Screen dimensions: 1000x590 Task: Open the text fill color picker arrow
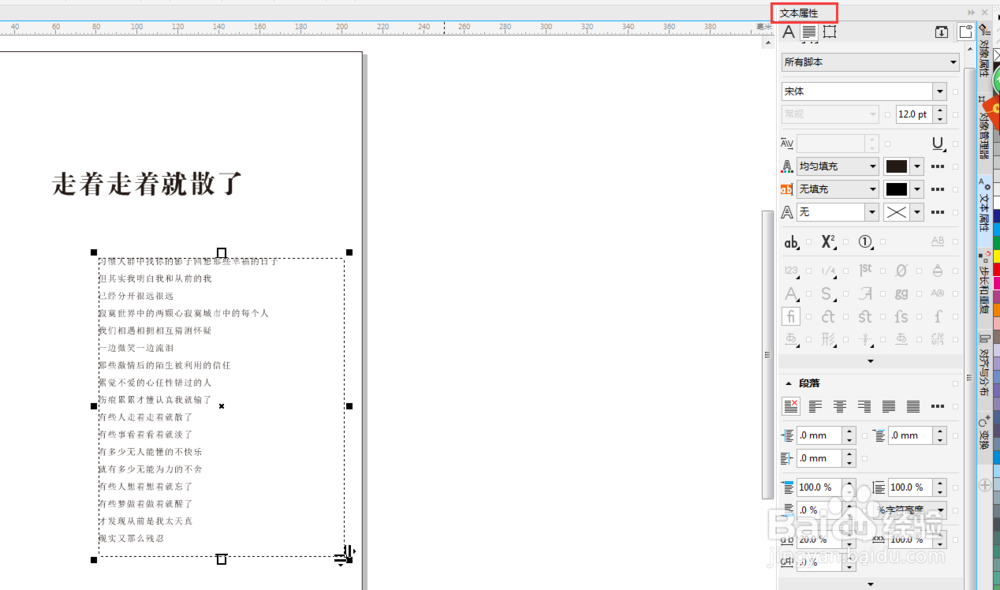(x=917, y=166)
